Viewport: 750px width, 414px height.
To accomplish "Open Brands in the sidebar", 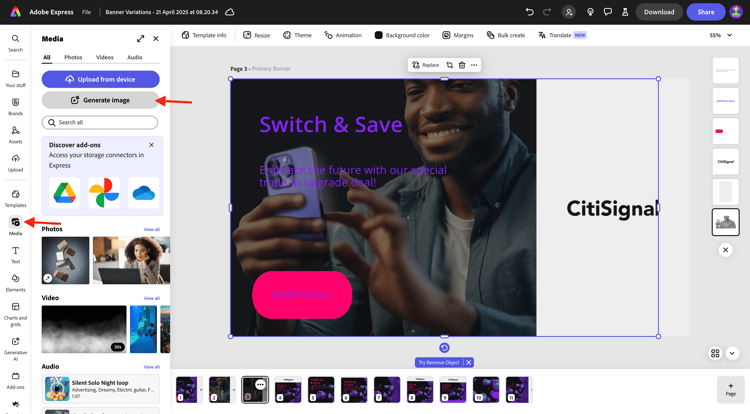I will click(x=15, y=106).
